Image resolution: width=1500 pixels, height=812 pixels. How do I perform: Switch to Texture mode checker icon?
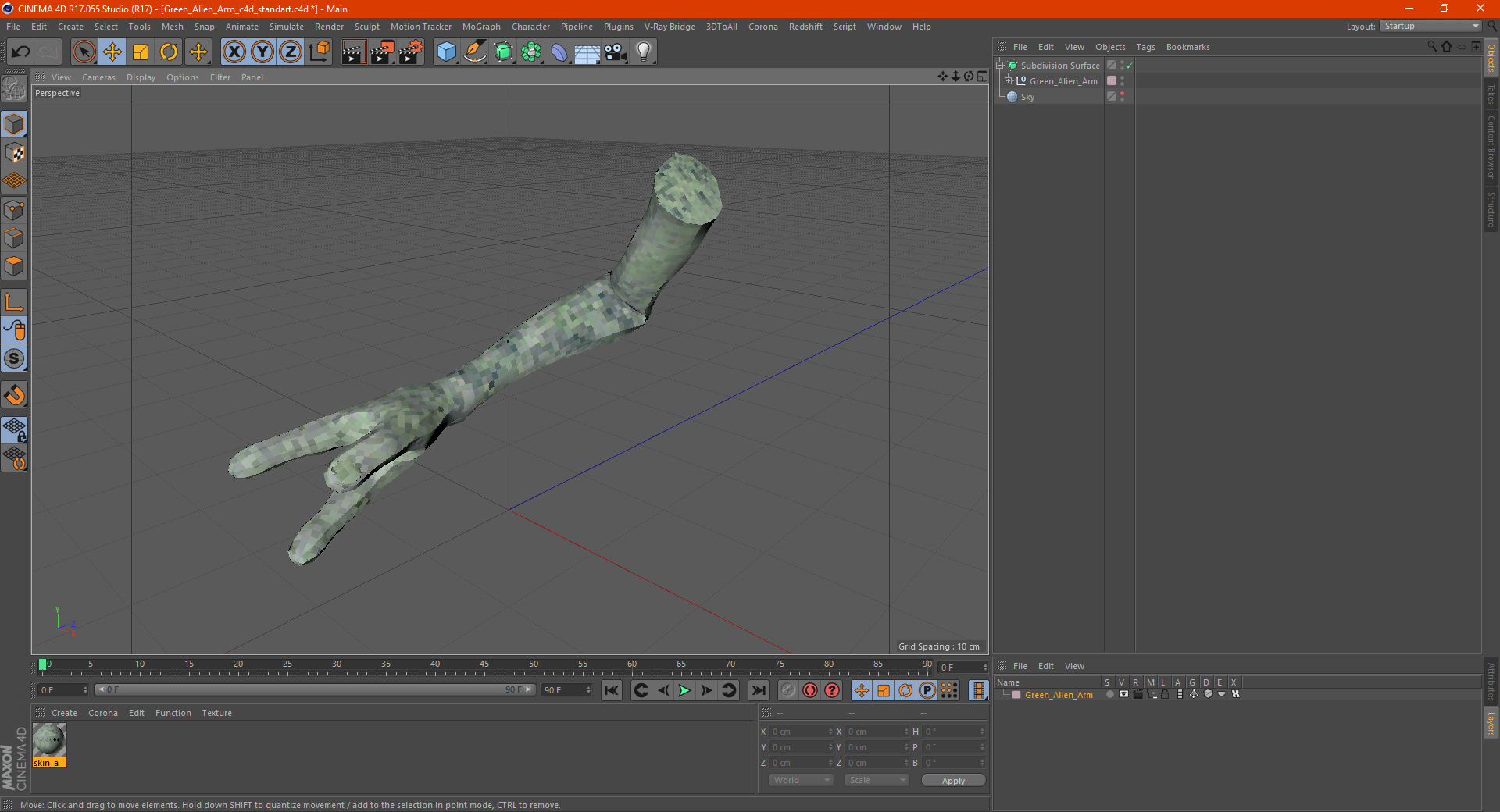(14, 153)
